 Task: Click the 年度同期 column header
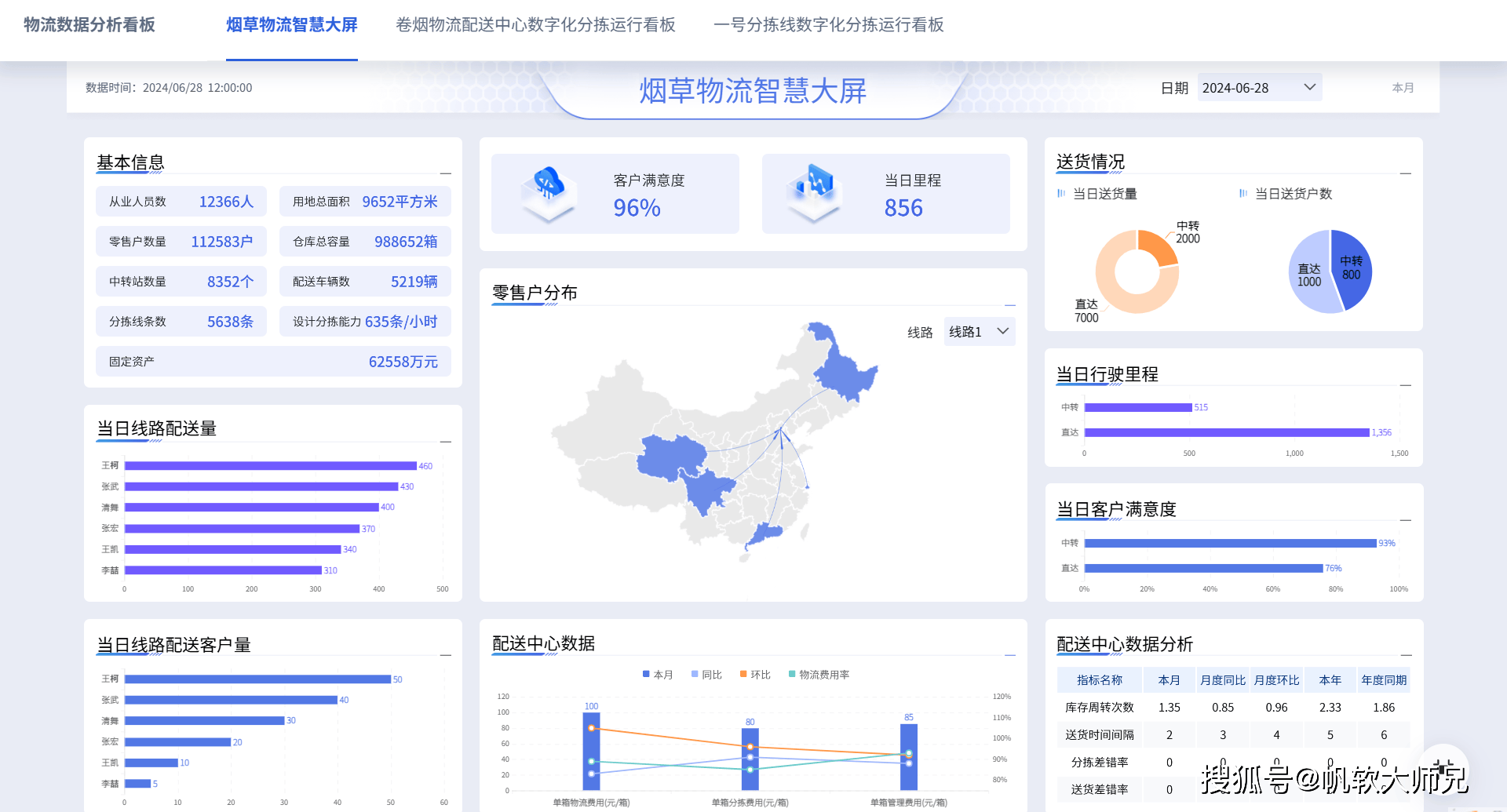pos(1384,680)
